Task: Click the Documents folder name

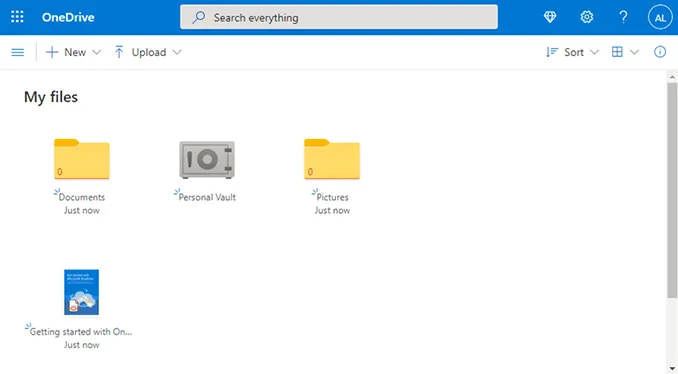Action: click(82, 197)
